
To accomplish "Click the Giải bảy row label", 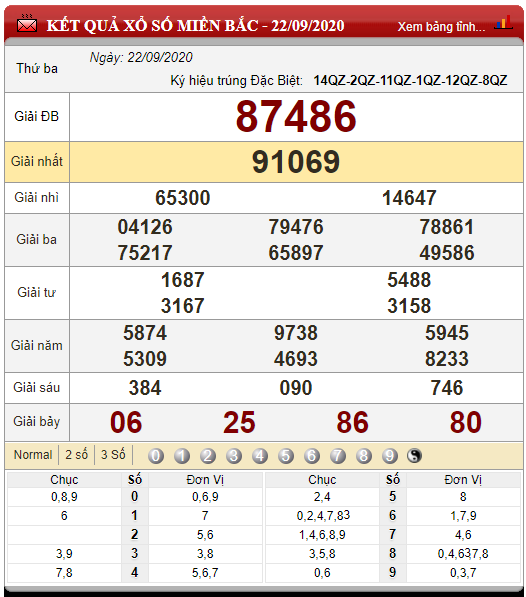I will pyautogui.click(x=37, y=422).
